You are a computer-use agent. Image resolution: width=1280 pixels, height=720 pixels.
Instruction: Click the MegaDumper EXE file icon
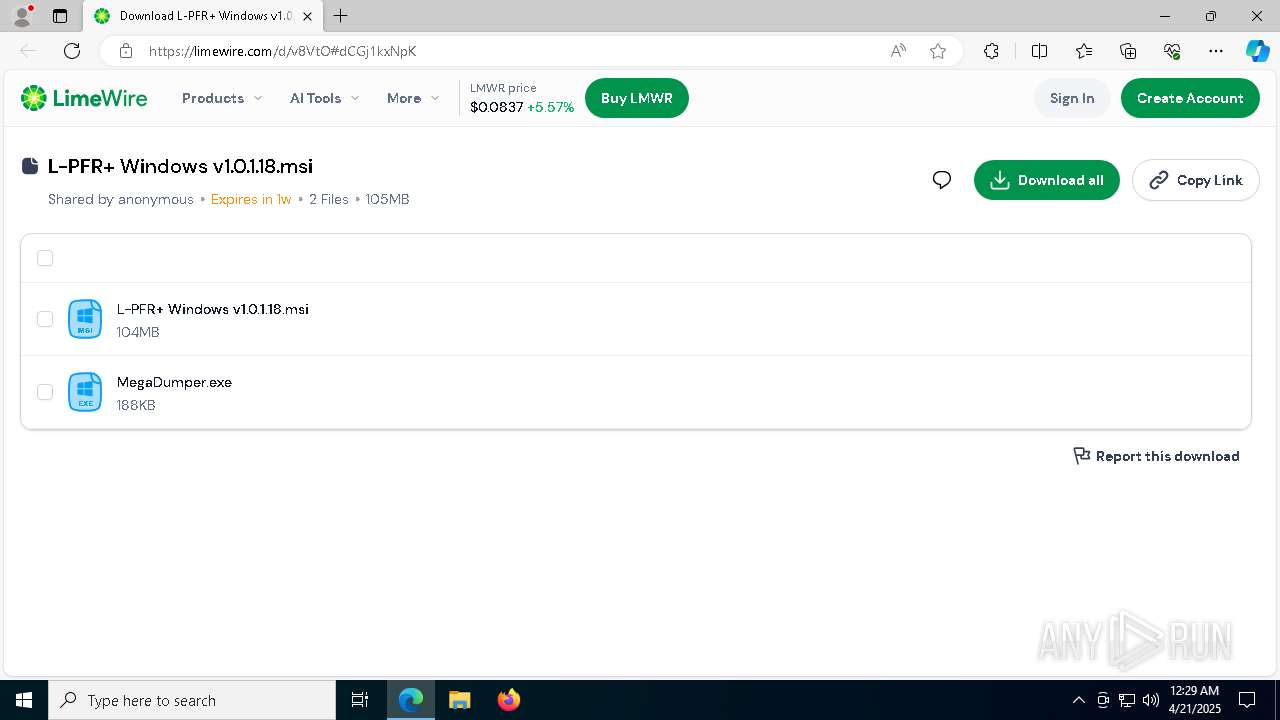(x=85, y=392)
